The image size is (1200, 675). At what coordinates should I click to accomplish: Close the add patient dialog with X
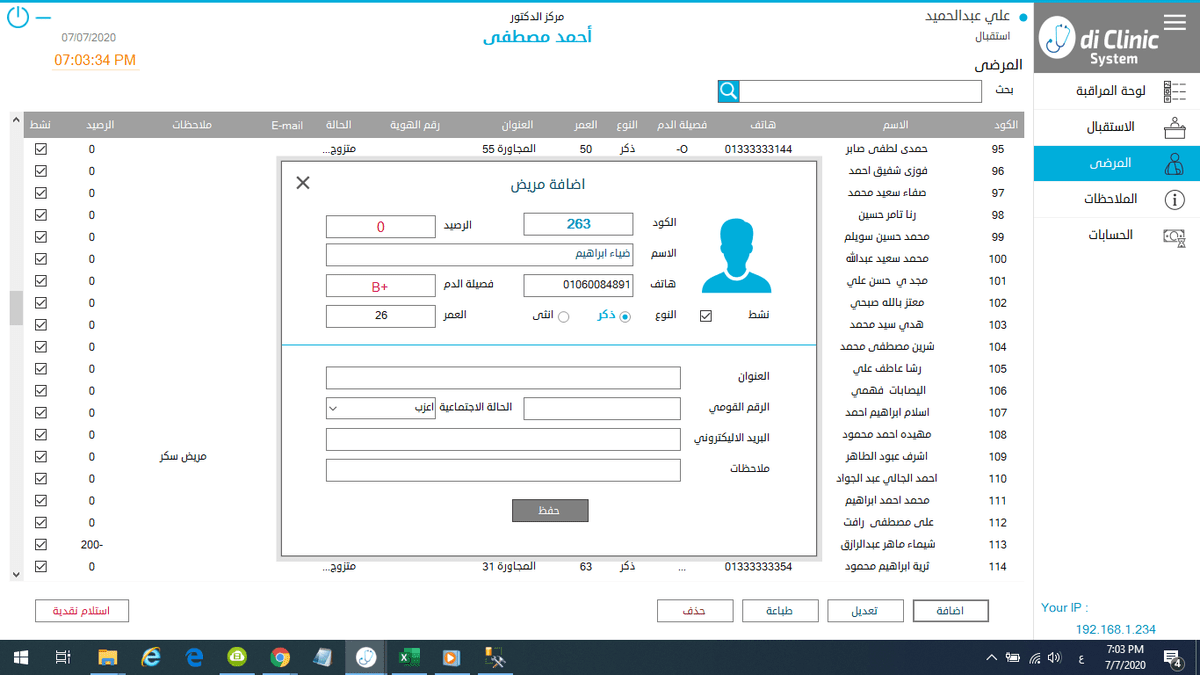[x=303, y=183]
